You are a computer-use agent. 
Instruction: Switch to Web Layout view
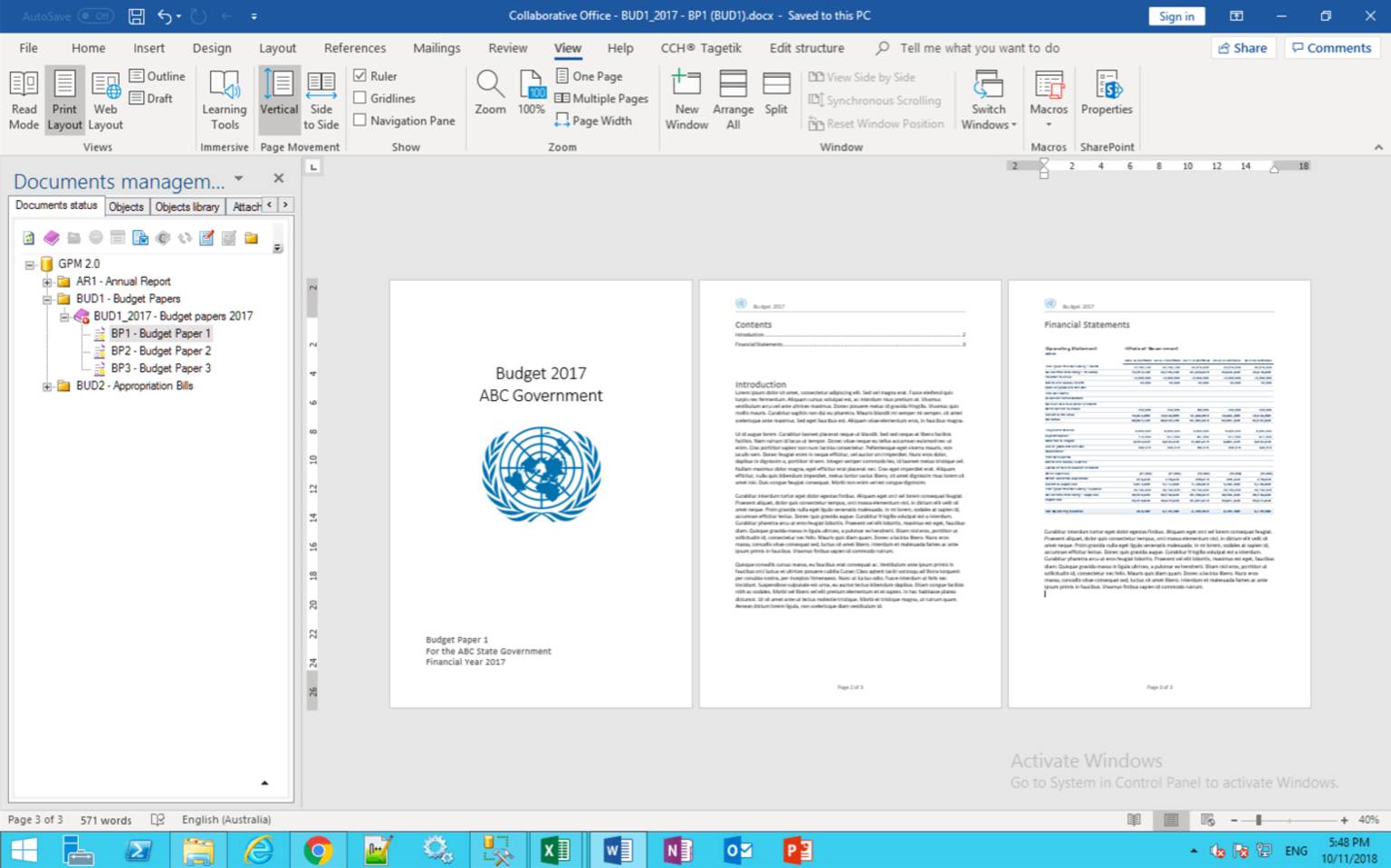point(105,100)
